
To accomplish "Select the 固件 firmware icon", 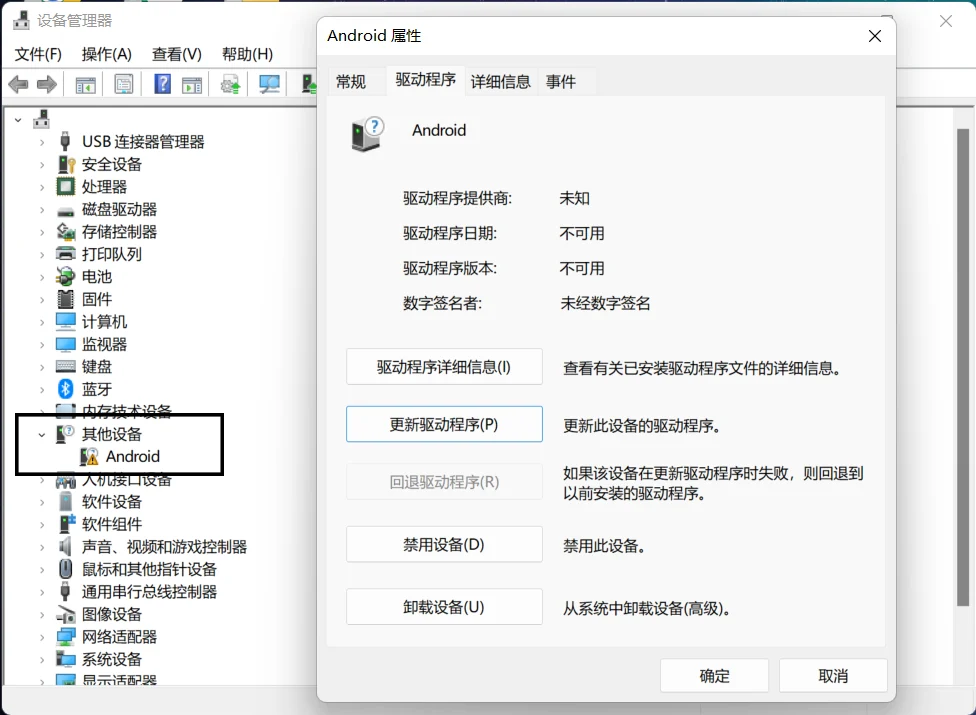I will (65, 299).
